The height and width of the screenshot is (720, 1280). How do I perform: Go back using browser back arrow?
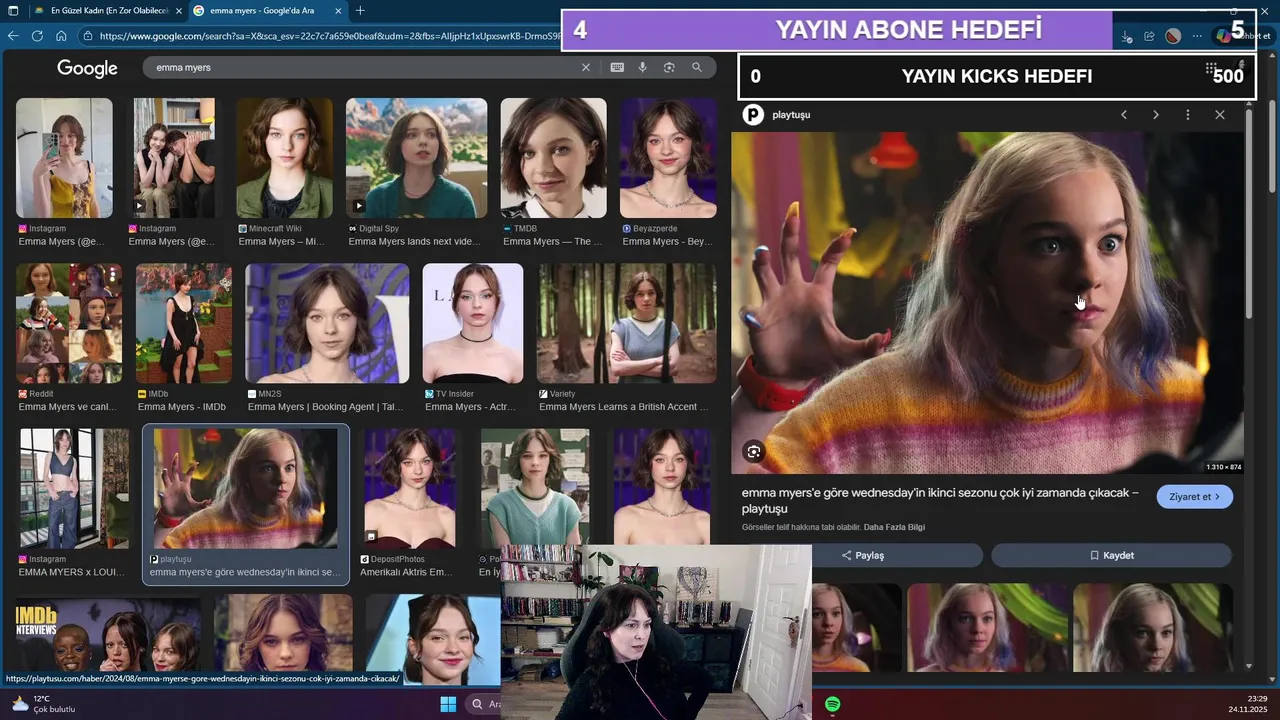pos(13,36)
